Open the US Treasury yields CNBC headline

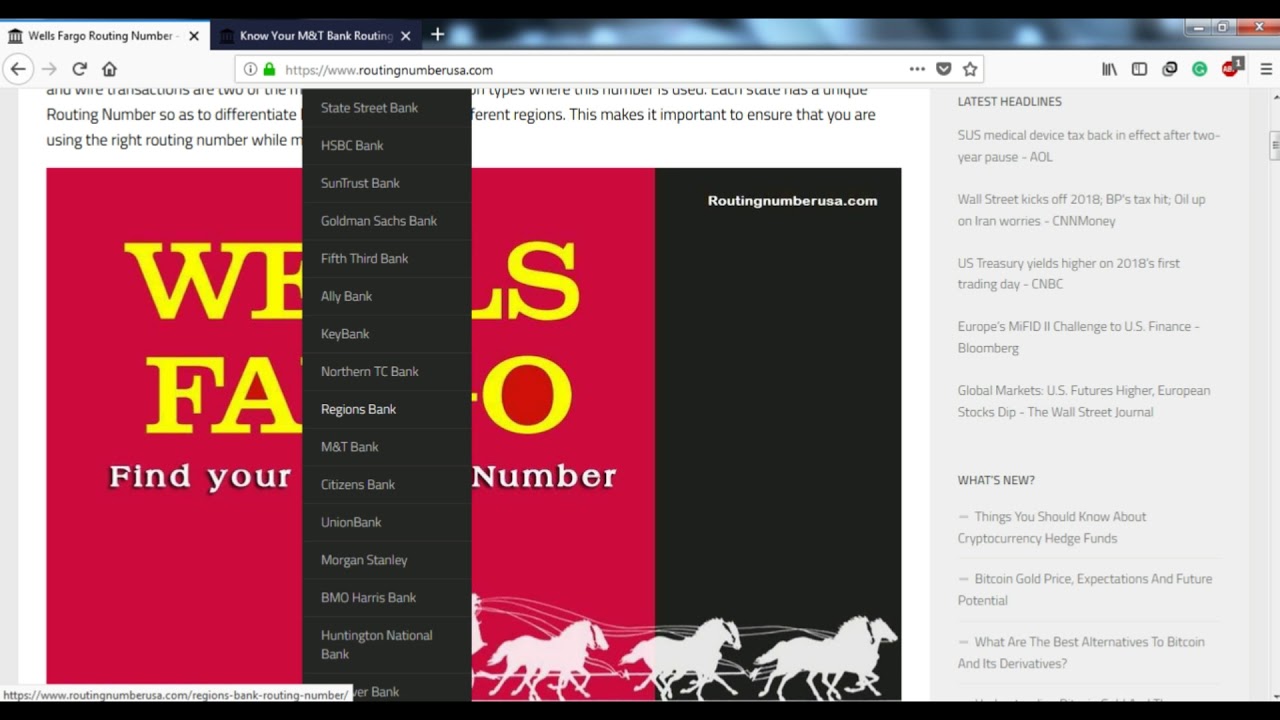[1068, 274]
